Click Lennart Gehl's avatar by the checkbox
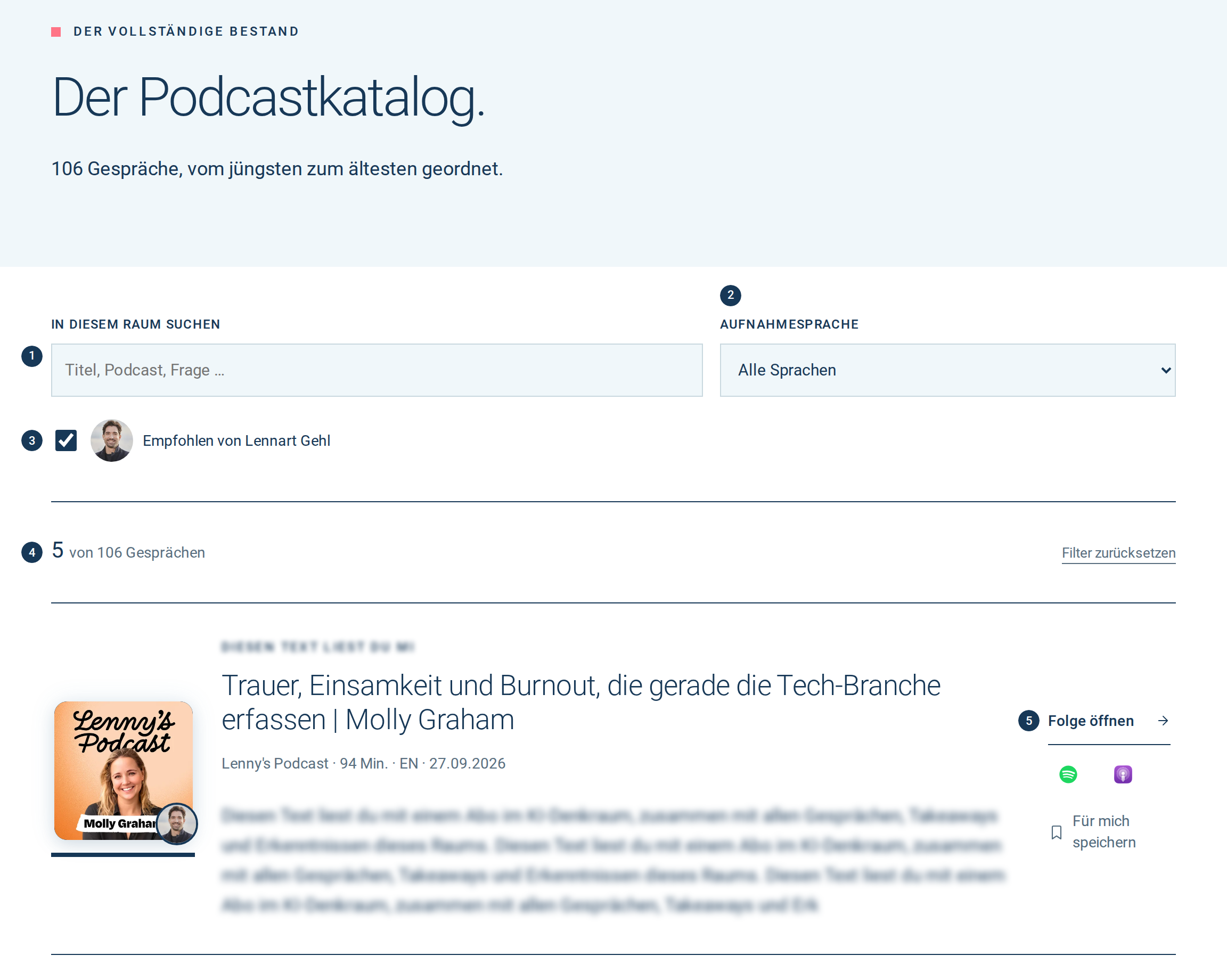This screenshot has width=1227, height=980. pyautogui.click(x=111, y=440)
